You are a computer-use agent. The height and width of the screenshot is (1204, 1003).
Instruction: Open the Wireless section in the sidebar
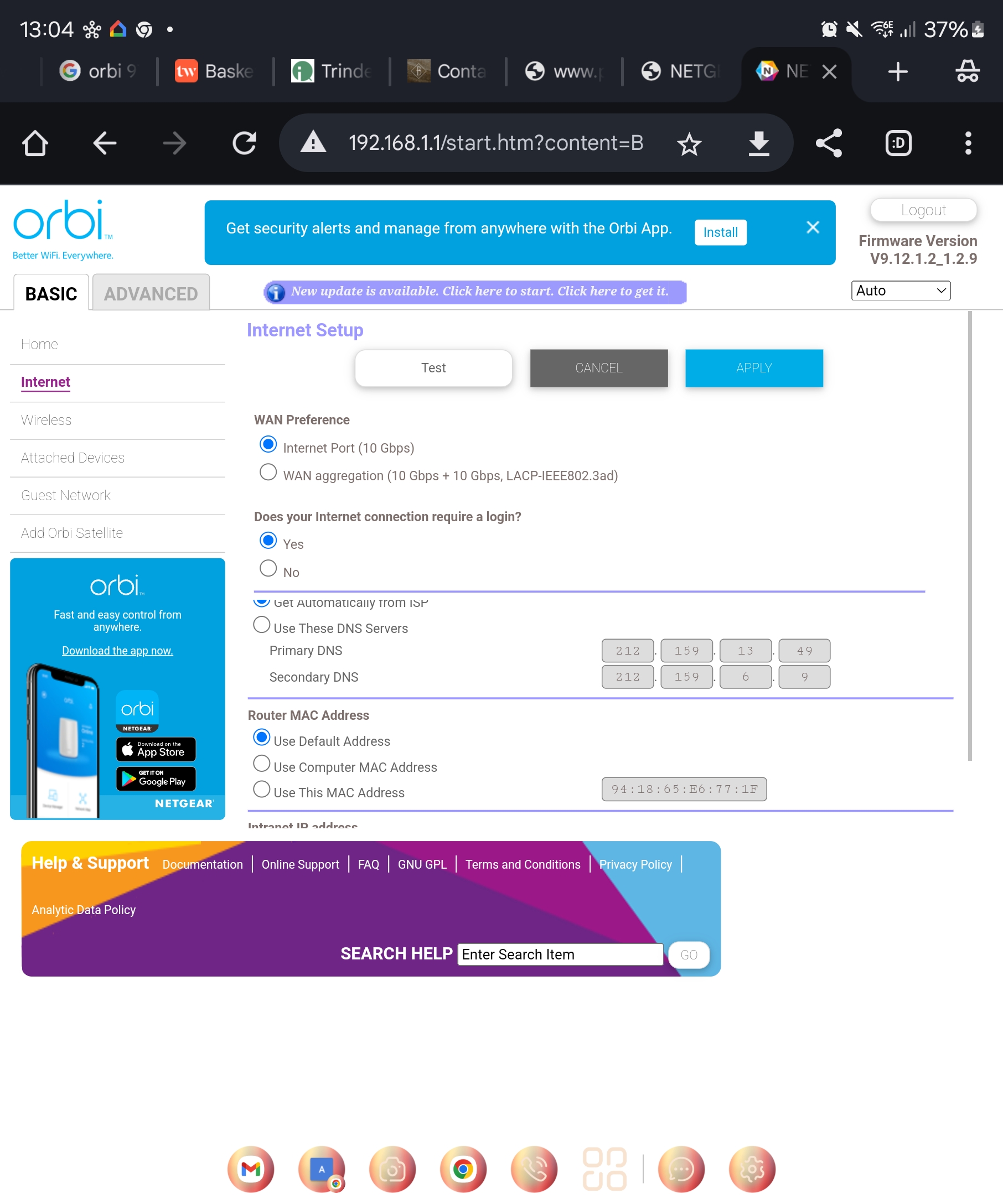click(46, 419)
